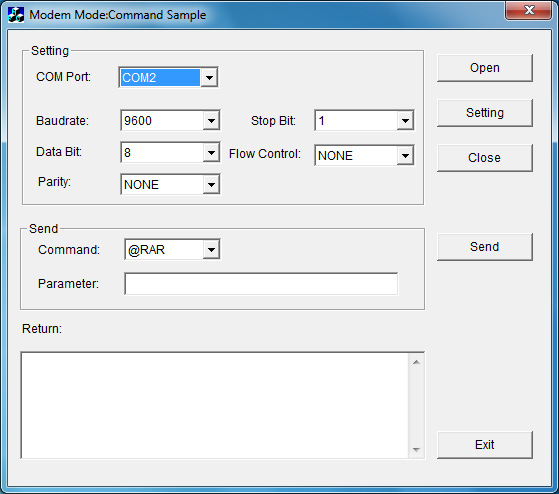Click inside the Return output box
Viewport: 559px width, 494px height.
pos(215,405)
